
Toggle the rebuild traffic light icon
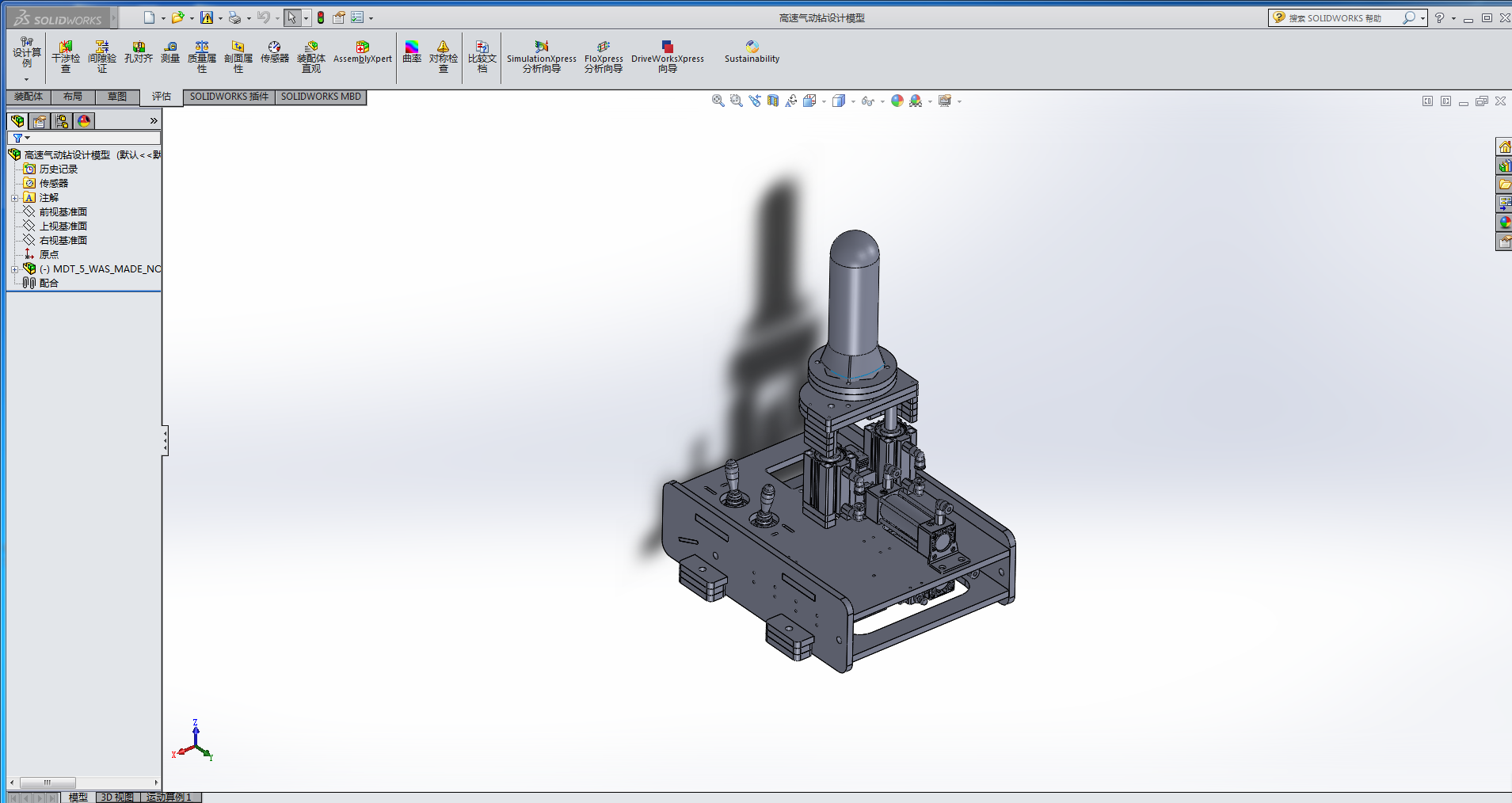321,17
